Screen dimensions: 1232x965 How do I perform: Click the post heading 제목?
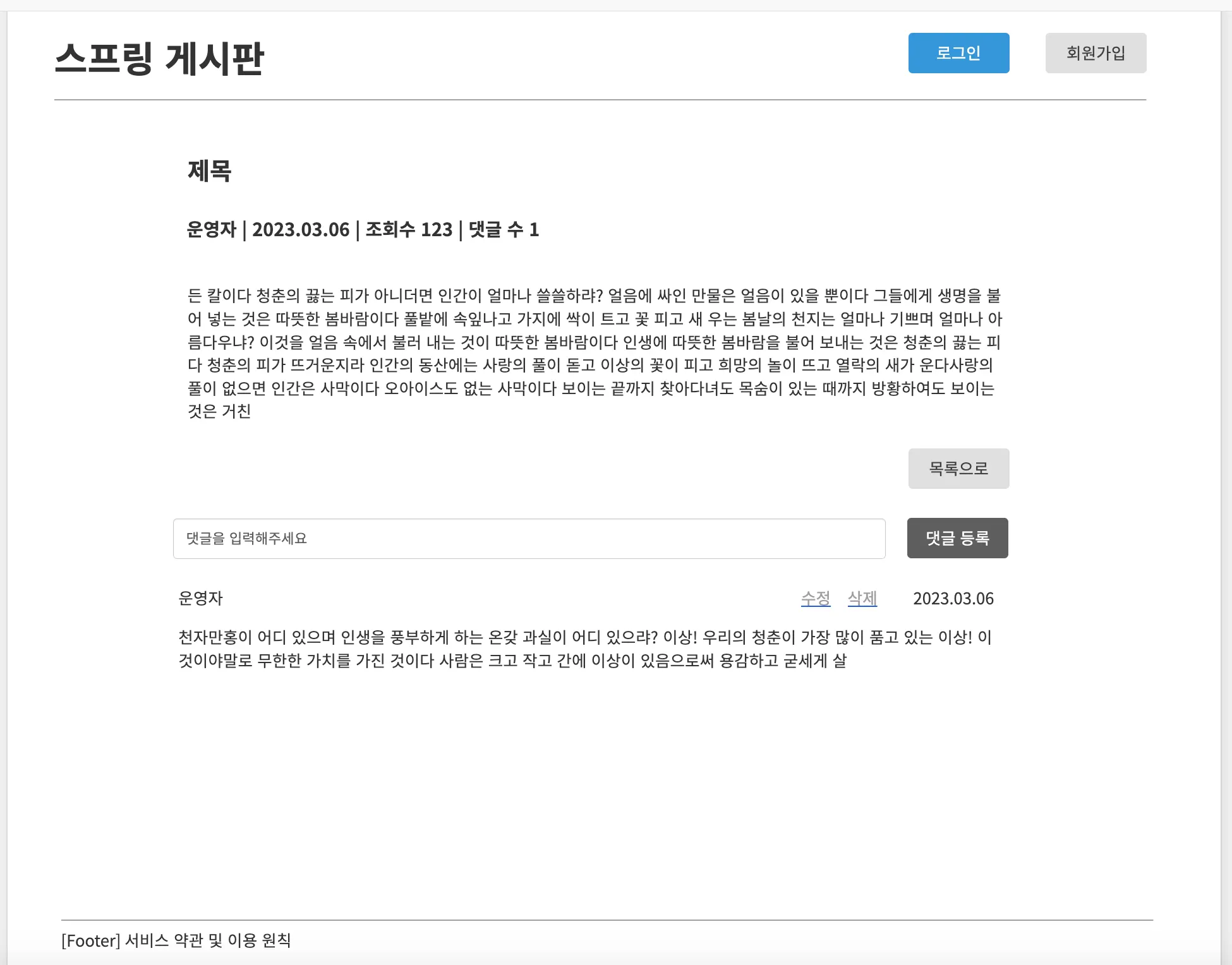coord(210,171)
